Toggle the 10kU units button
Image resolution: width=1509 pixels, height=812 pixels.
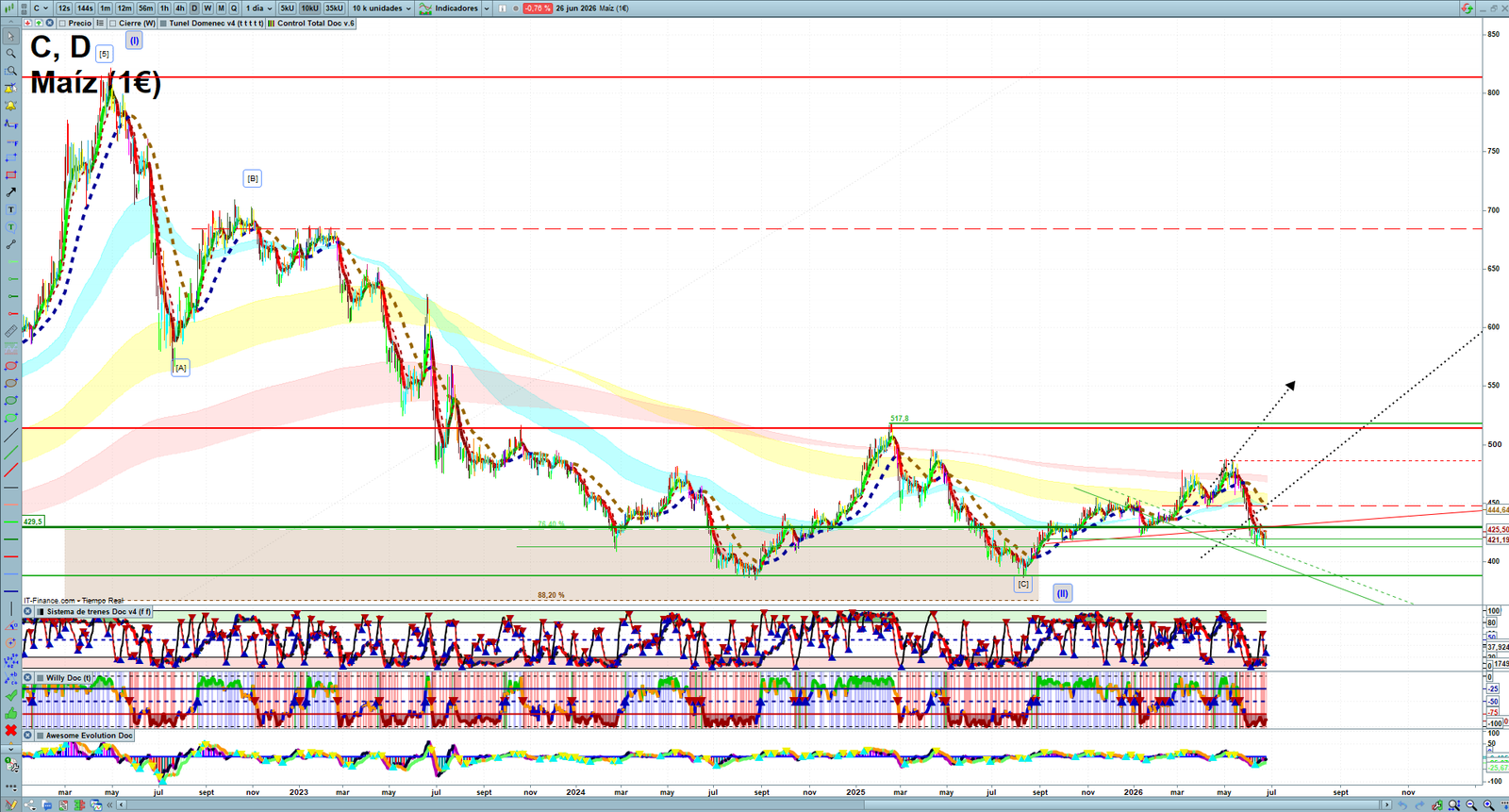[309, 8]
